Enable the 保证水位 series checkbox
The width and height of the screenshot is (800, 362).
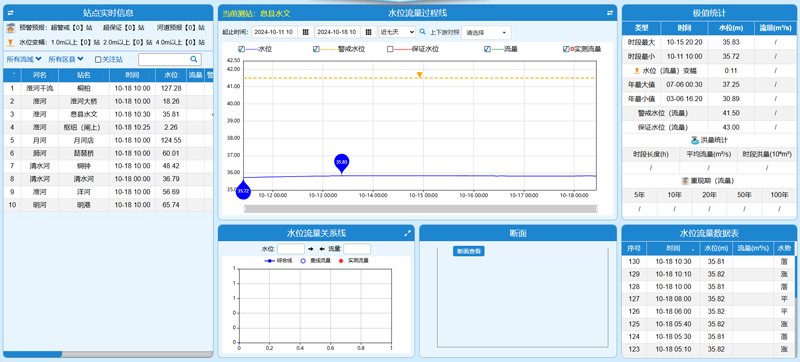390,49
